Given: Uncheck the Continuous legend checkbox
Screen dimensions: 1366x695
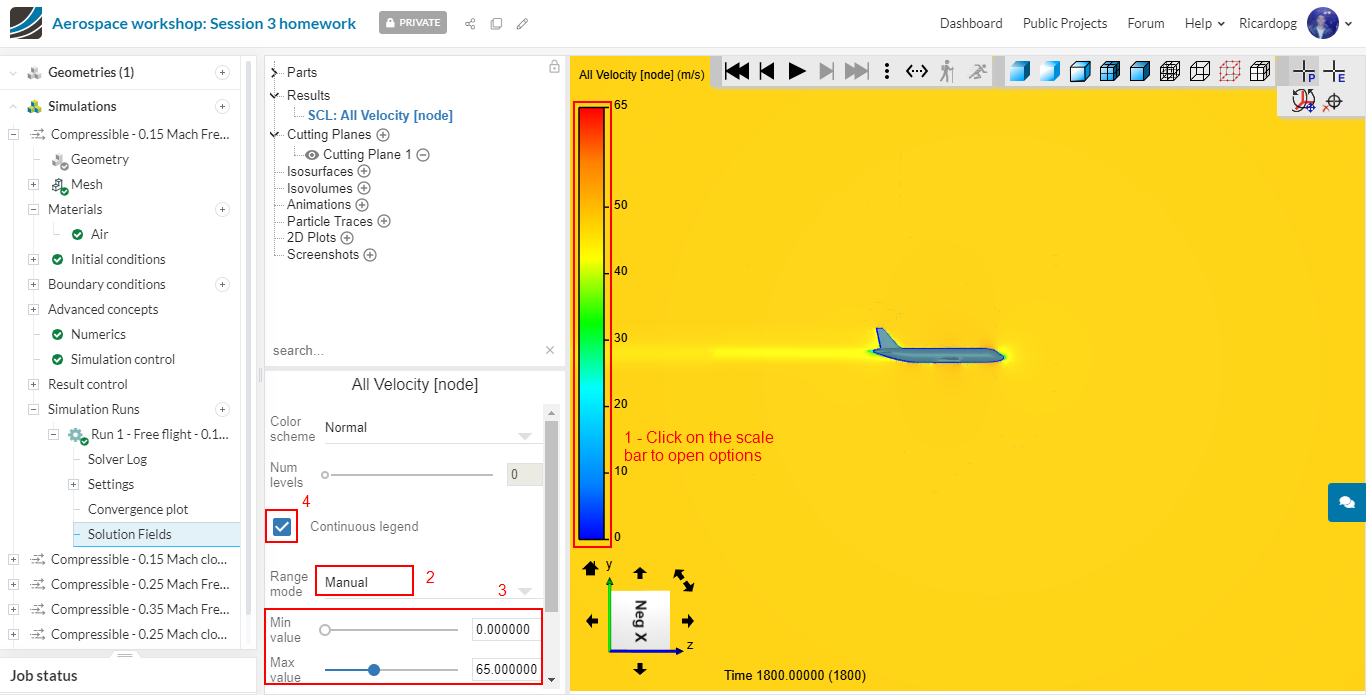Looking at the screenshot, I should (283, 526).
